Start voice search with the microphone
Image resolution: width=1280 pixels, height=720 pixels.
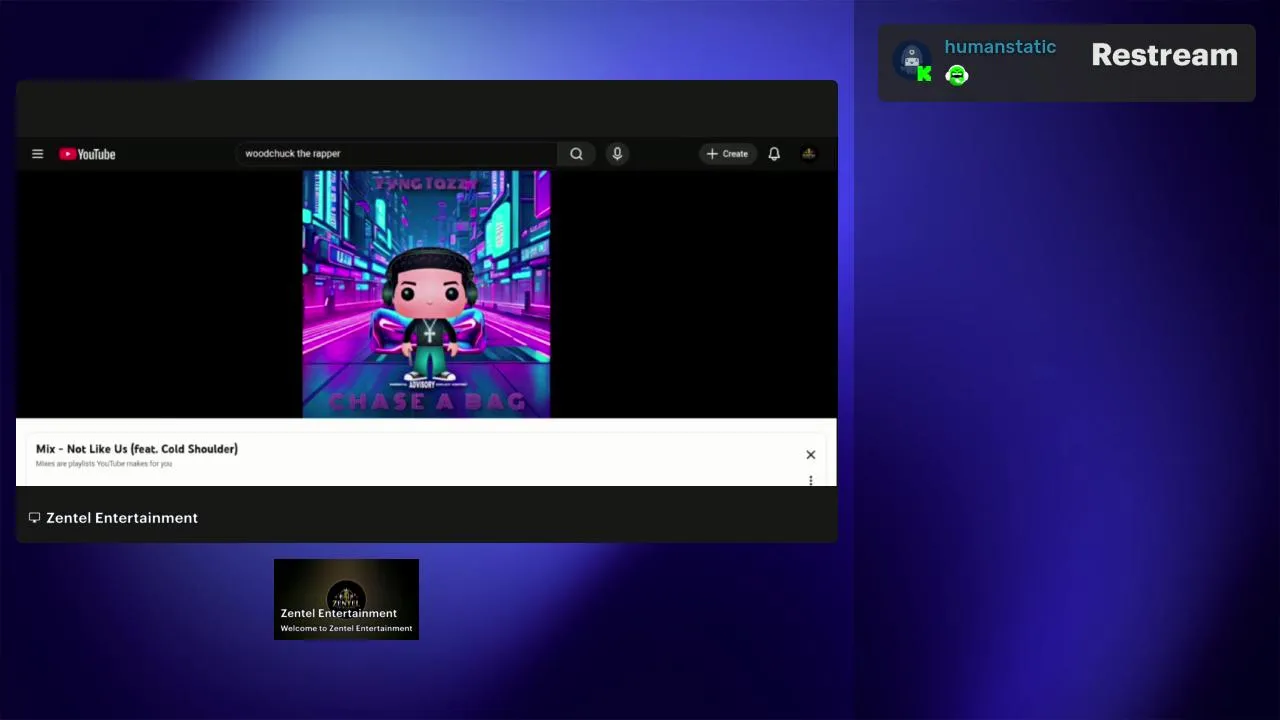[x=617, y=154]
